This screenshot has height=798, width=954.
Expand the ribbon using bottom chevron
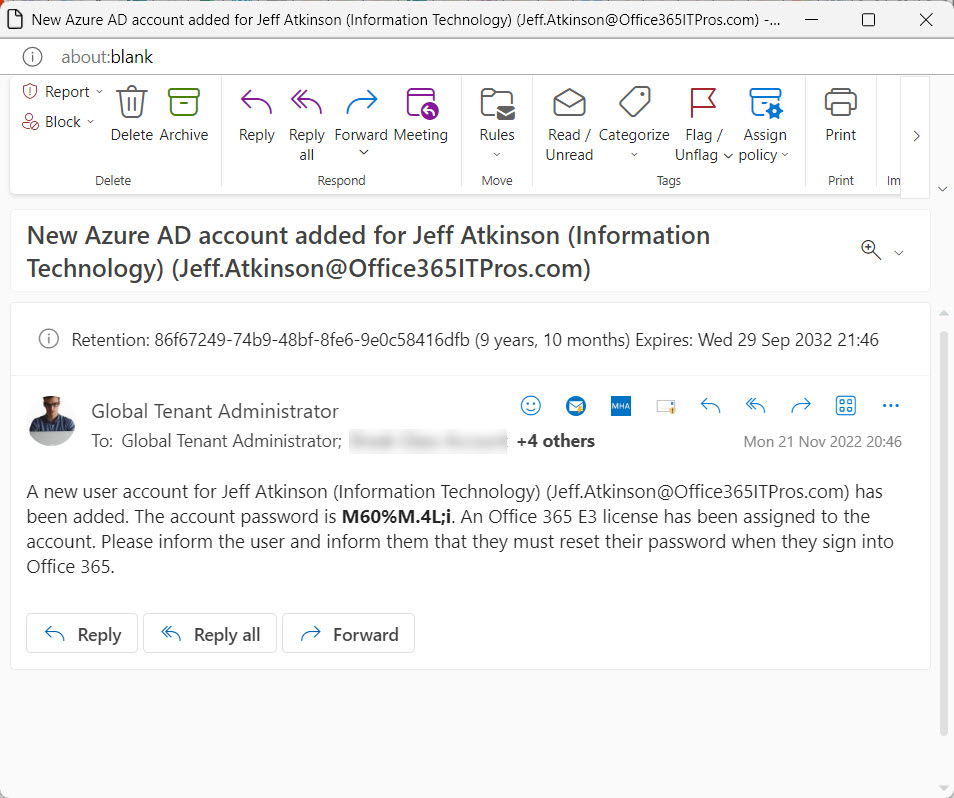click(942, 189)
